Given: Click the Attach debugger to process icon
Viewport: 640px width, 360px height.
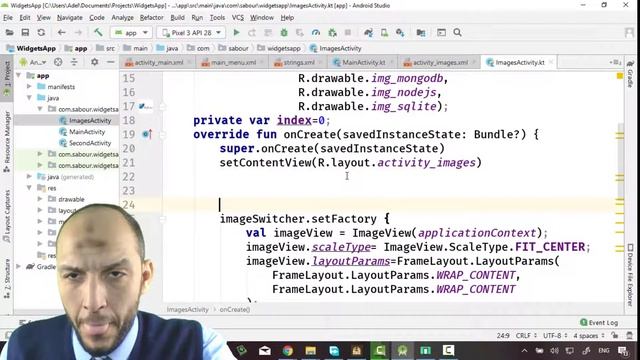Looking at the screenshot, I should pyautogui.click(x=332, y=32).
